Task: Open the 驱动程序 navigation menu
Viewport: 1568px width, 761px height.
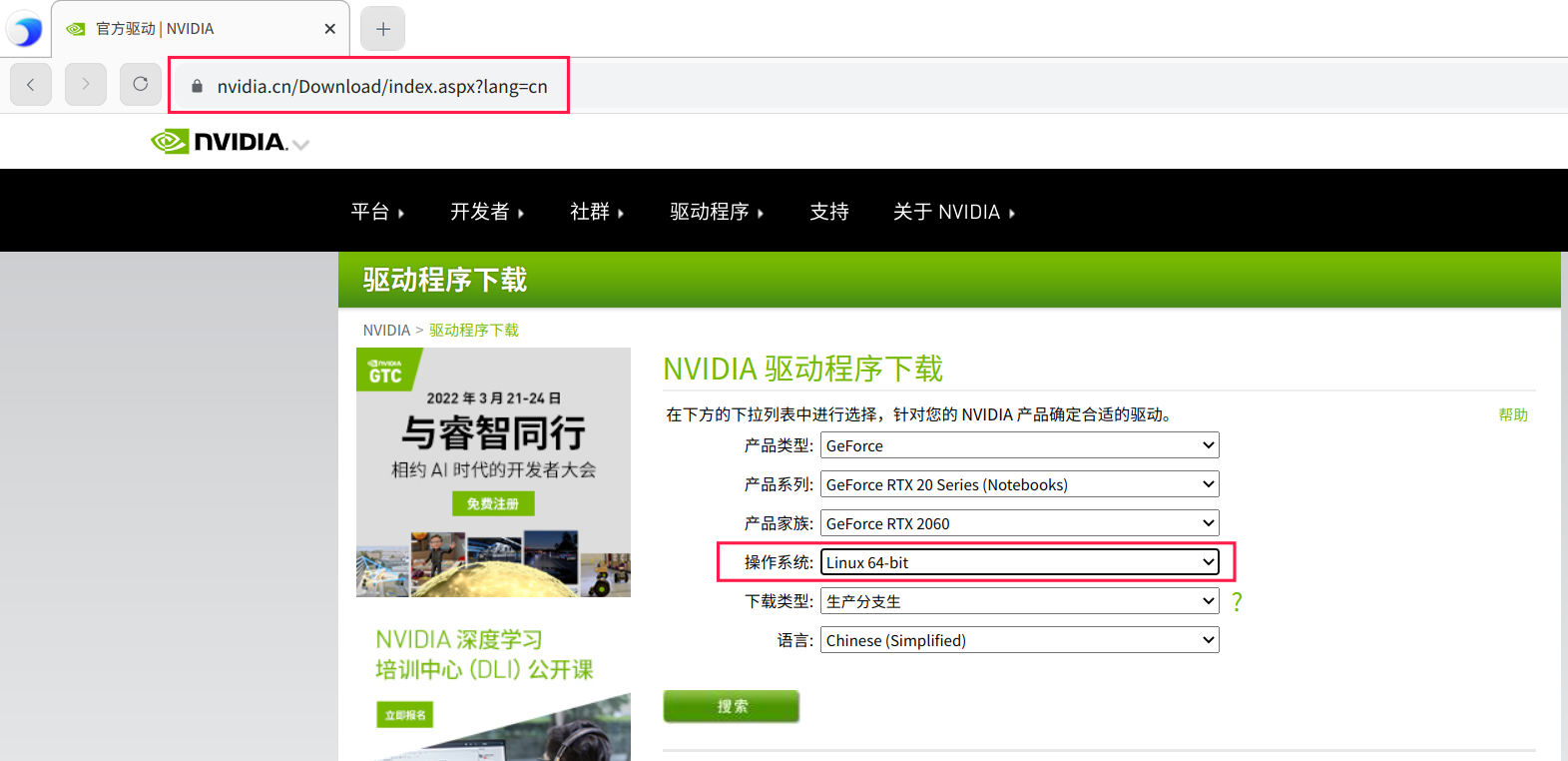Action: [x=717, y=212]
